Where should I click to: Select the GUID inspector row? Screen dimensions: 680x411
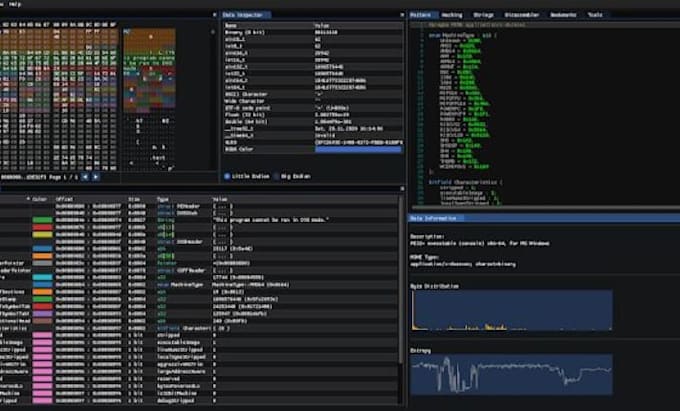point(313,142)
